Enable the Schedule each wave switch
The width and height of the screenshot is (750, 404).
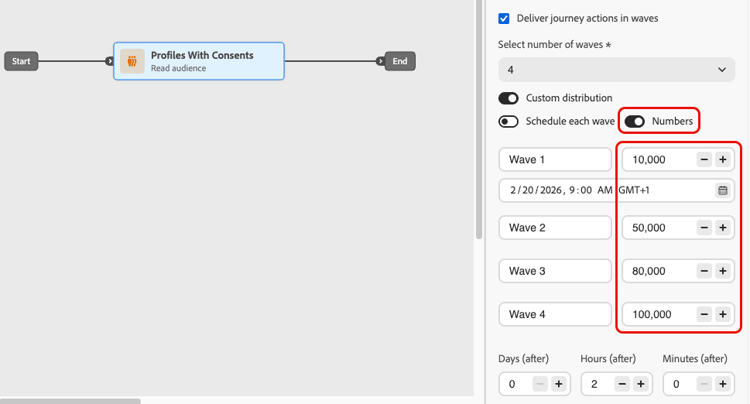(x=509, y=122)
